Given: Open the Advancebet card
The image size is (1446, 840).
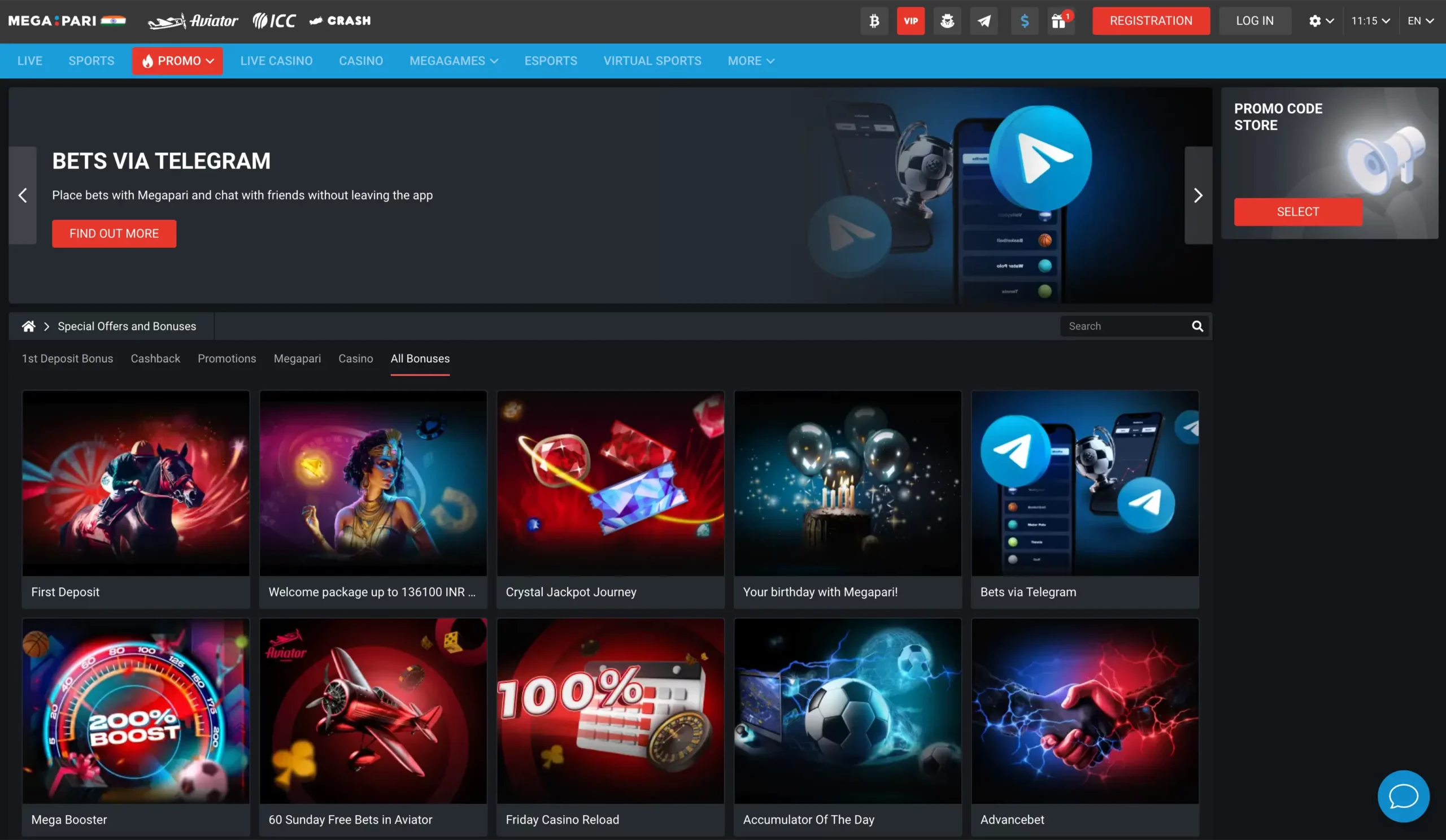Looking at the screenshot, I should [1084, 726].
